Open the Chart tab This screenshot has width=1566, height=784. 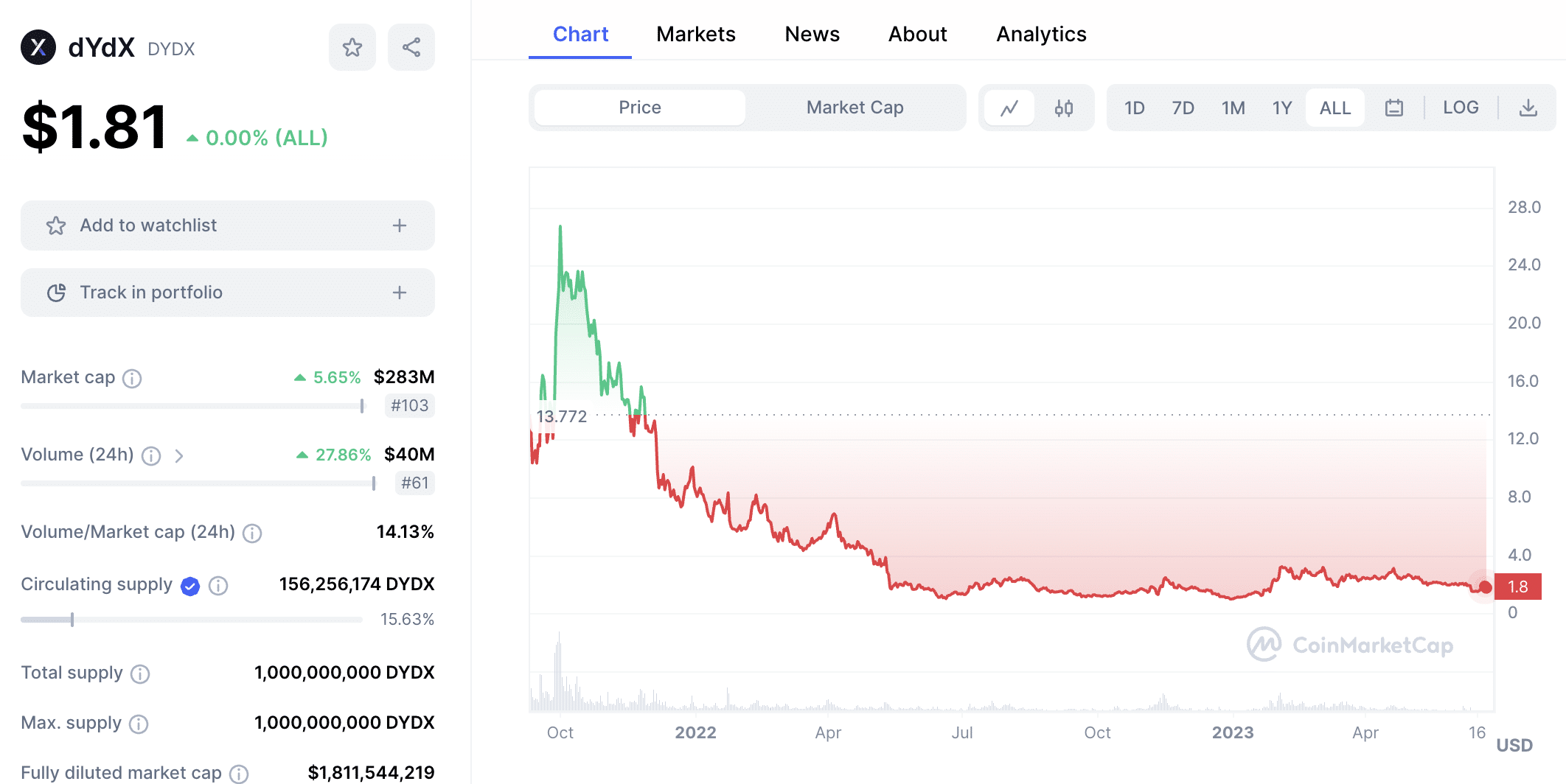tap(580, 34)
